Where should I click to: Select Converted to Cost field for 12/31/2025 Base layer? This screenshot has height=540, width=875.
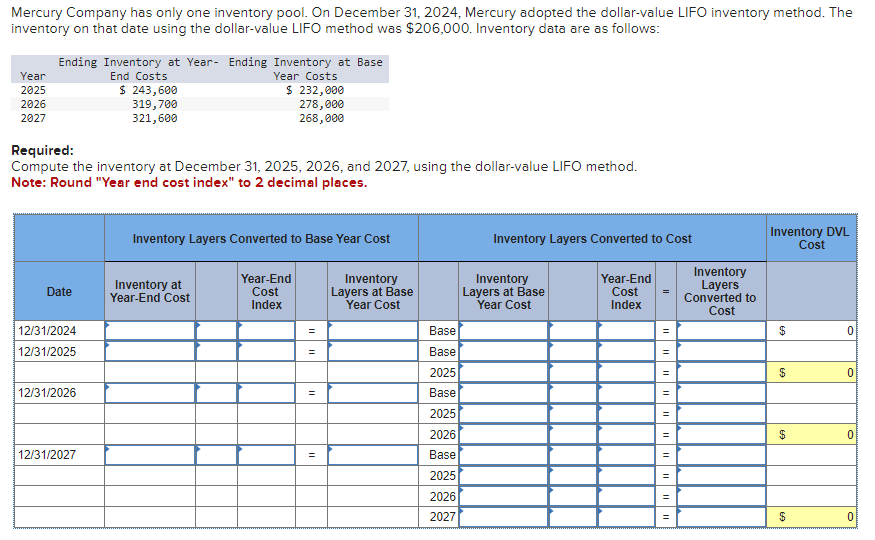click(x=721, y=351)
